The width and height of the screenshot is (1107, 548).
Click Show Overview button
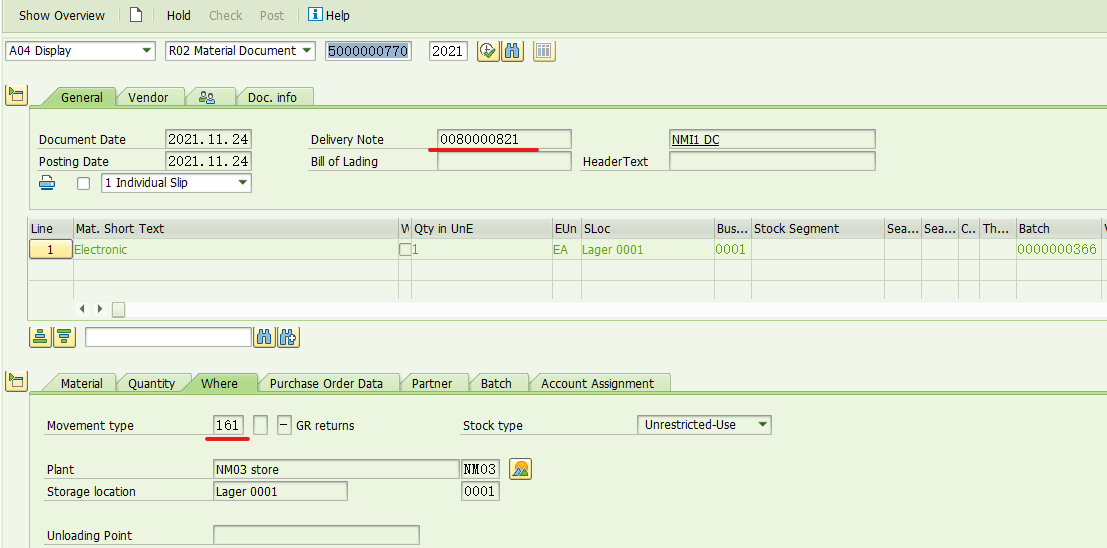[62, 16]
